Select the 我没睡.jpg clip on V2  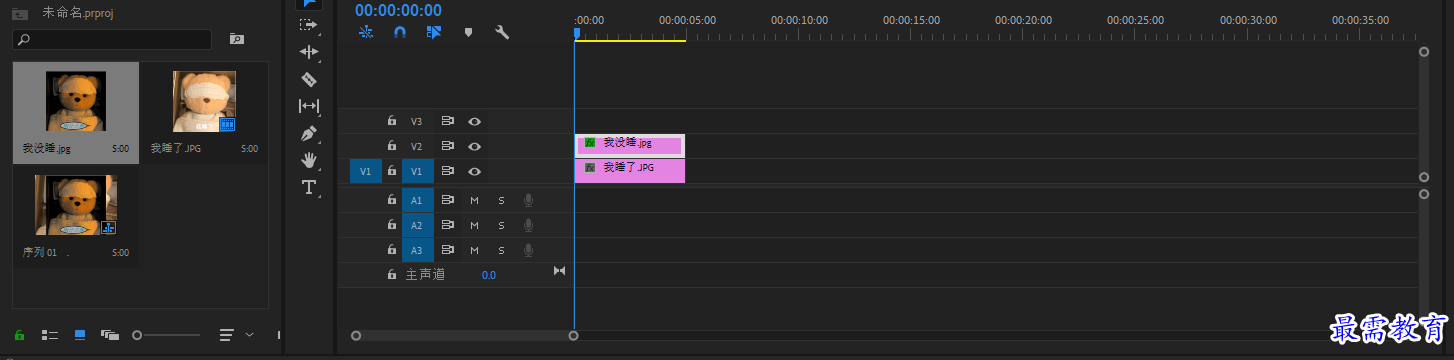pos(630,146)
